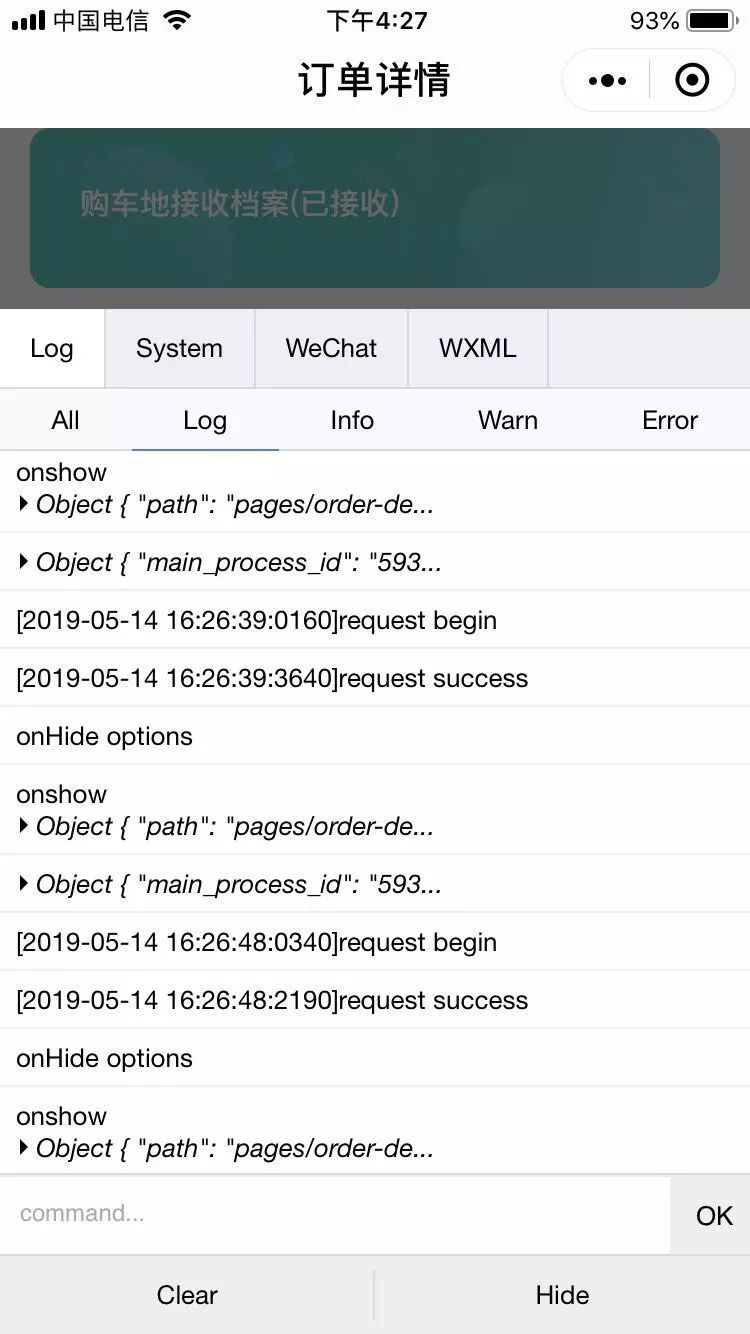The image size is (750, 1334).
Task: Switch to the System tab
Action: click(180, 348)
